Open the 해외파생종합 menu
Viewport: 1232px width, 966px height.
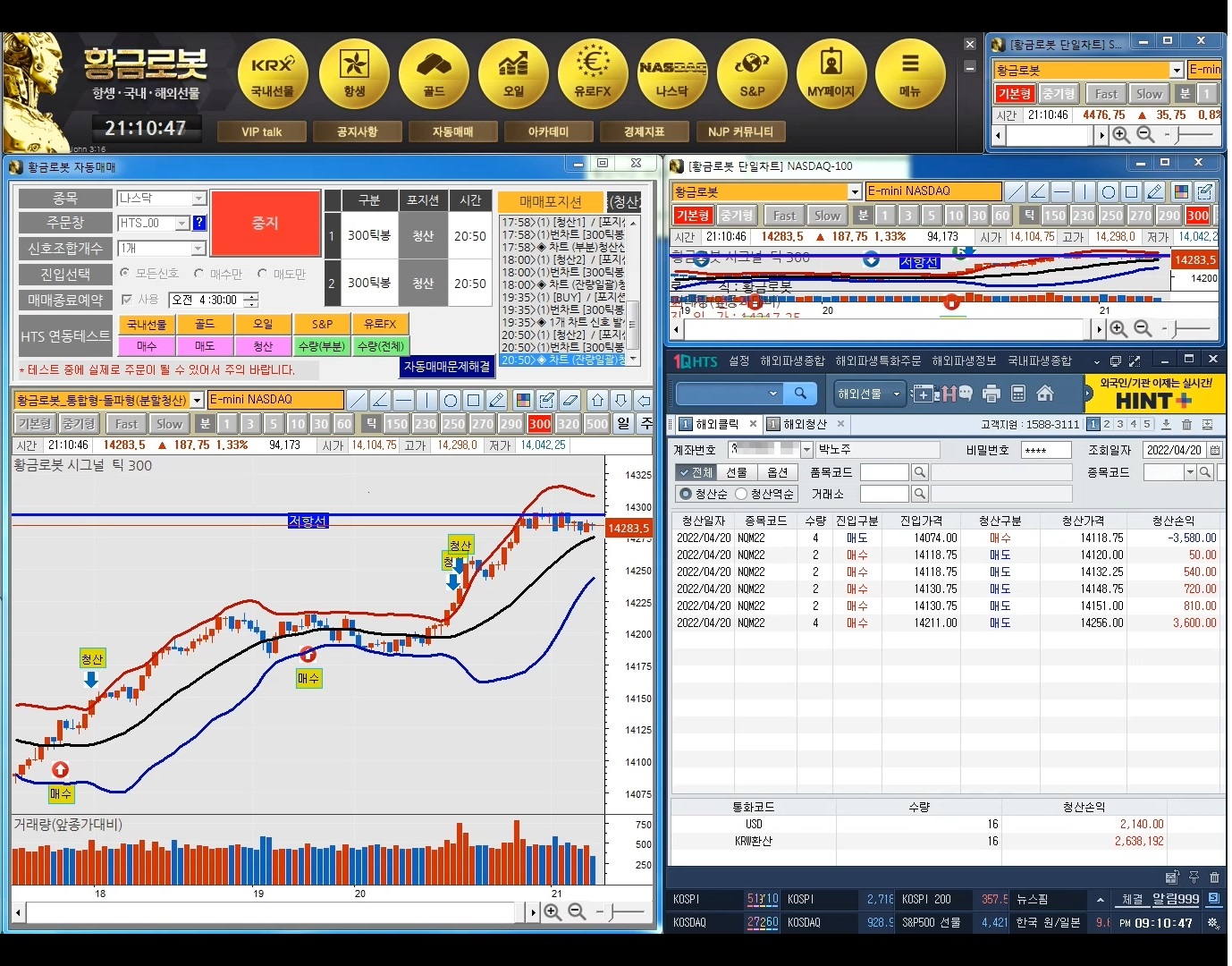[792, 360]
